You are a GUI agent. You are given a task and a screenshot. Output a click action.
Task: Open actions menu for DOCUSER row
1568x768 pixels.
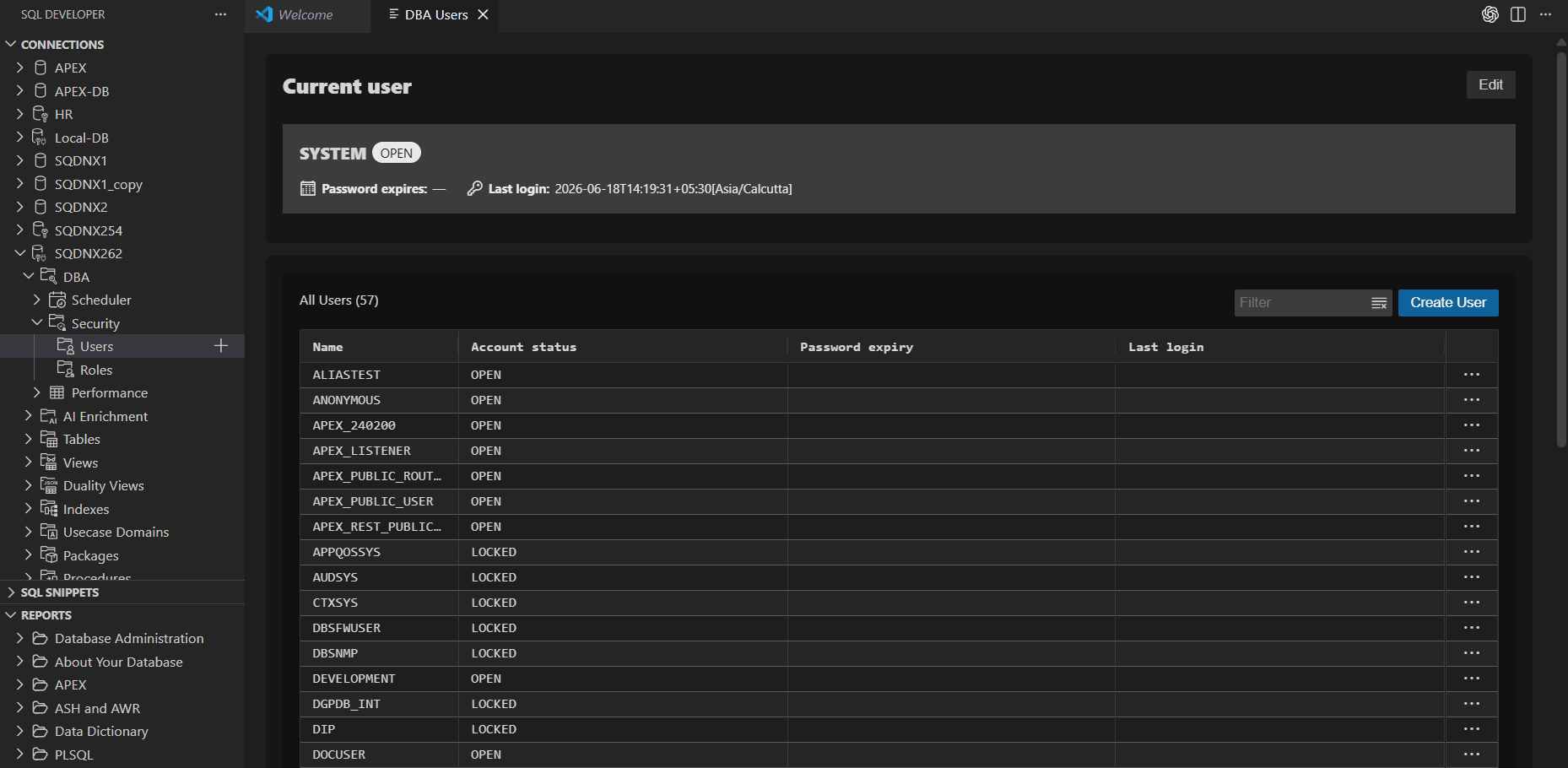[1472, 754]
